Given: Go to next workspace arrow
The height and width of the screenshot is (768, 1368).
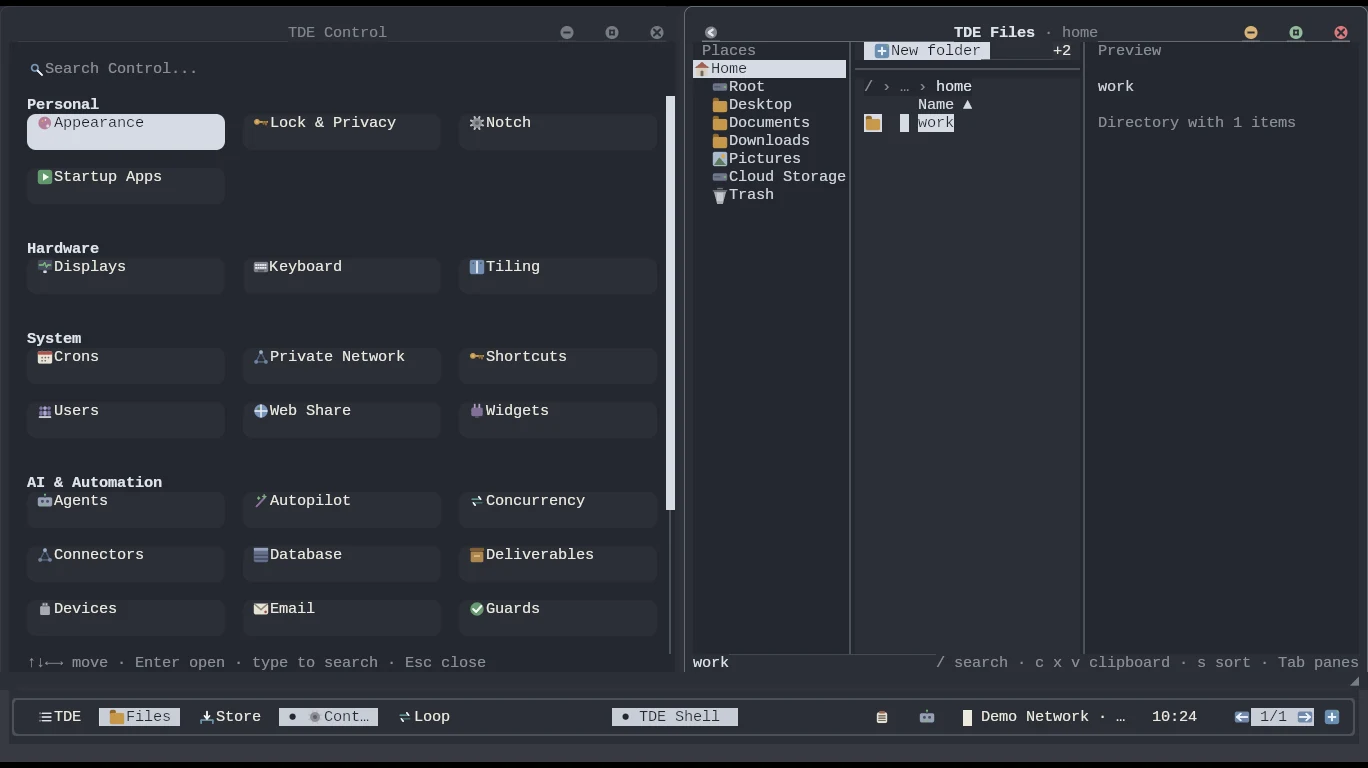Looking at the screenshot, I should (1305, 717).
